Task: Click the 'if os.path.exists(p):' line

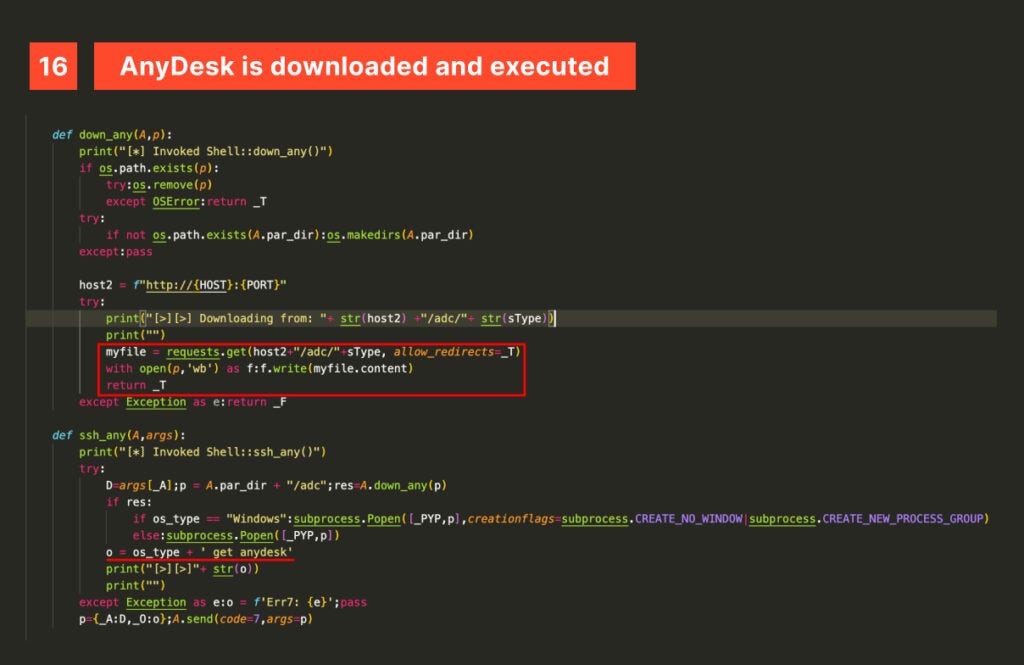Action: (x=149, y=168)
